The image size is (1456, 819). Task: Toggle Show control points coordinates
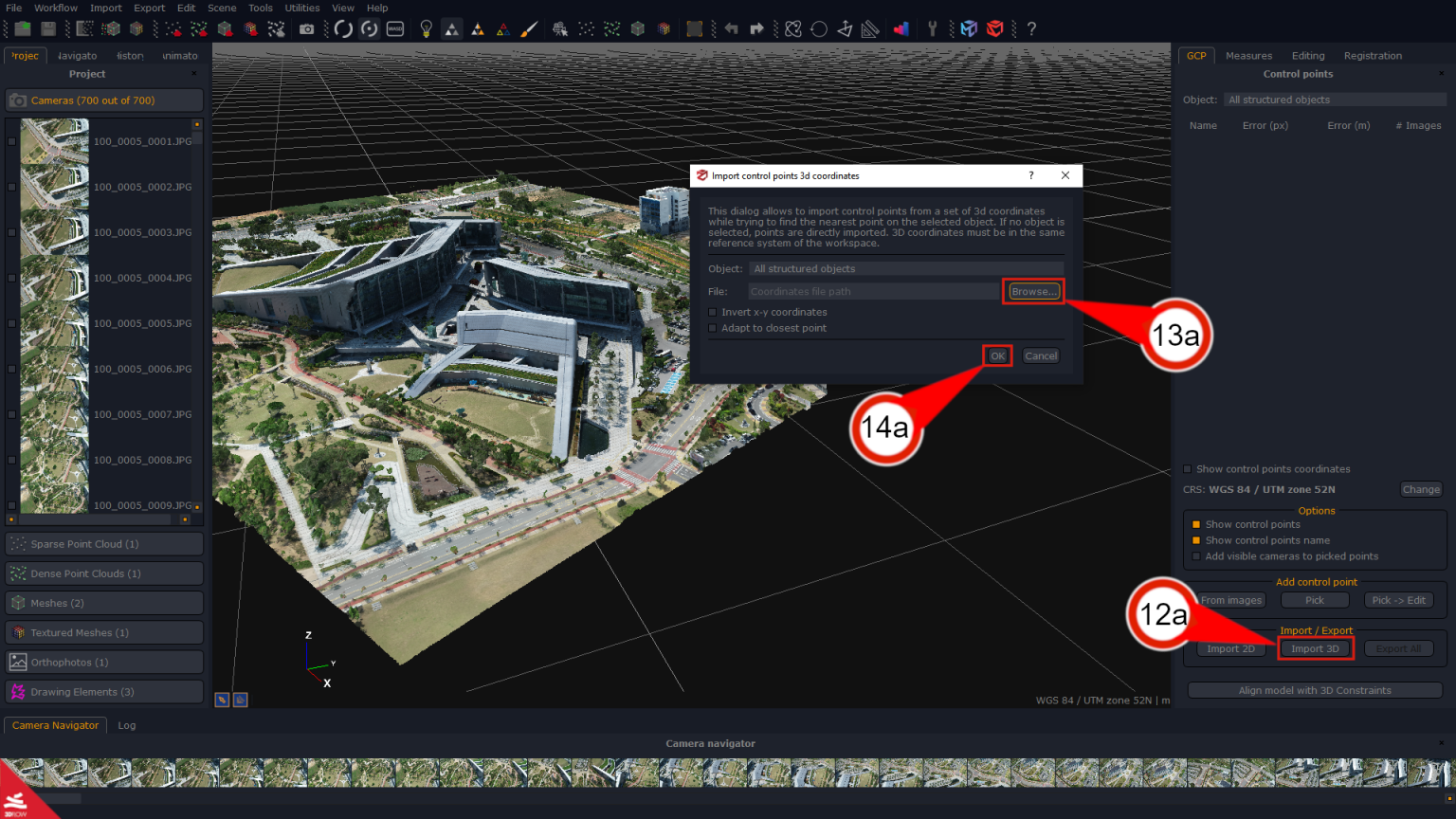1187,468
